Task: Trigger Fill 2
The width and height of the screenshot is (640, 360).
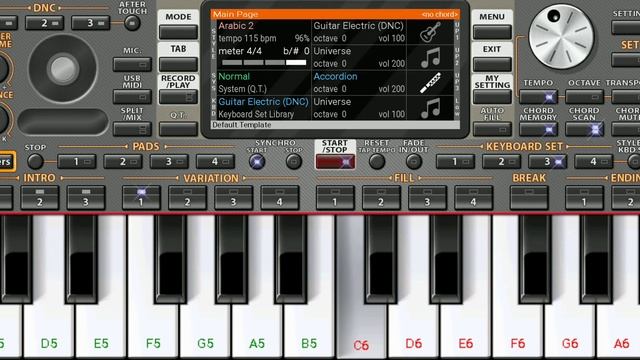Action: pyautogui.click(x=381, y=198)
